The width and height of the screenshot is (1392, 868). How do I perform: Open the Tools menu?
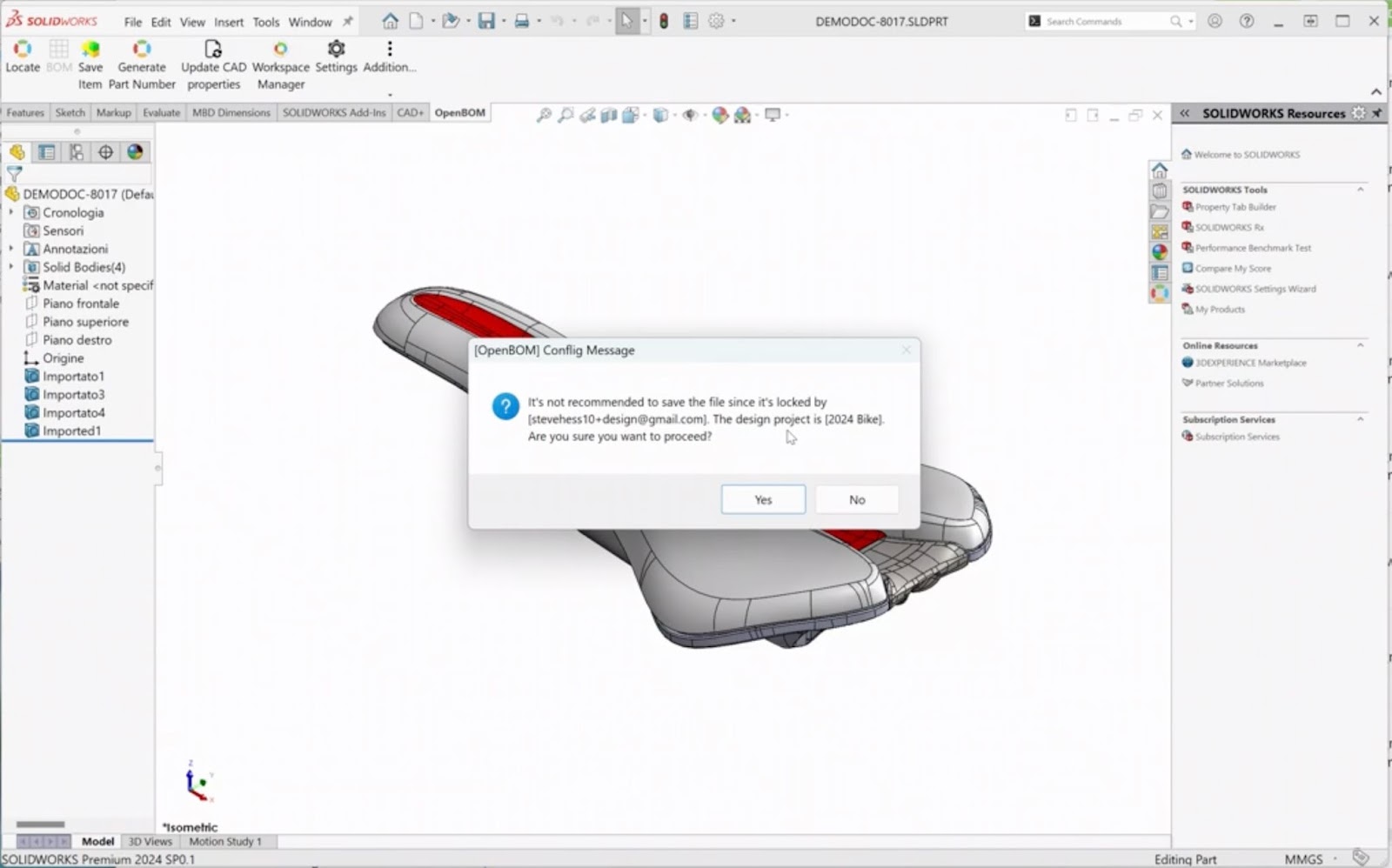click(266, 22)
